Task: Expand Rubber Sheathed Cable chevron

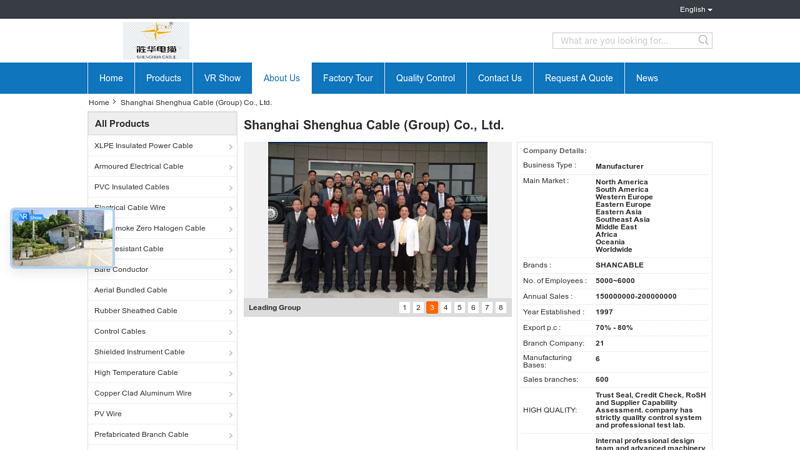Action: [231, 312]
